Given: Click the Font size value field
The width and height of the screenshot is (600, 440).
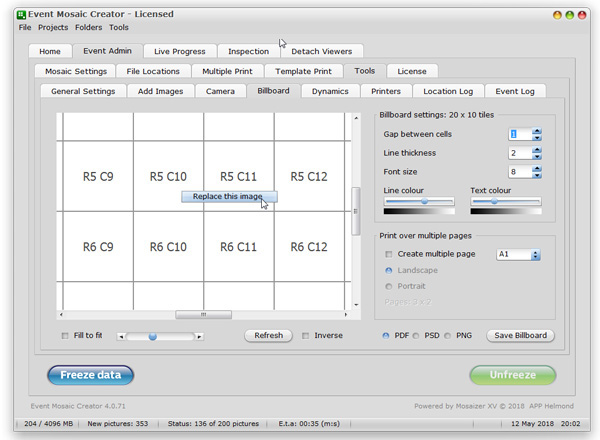Looking at the screenshot, I should (x=520, y=172).
